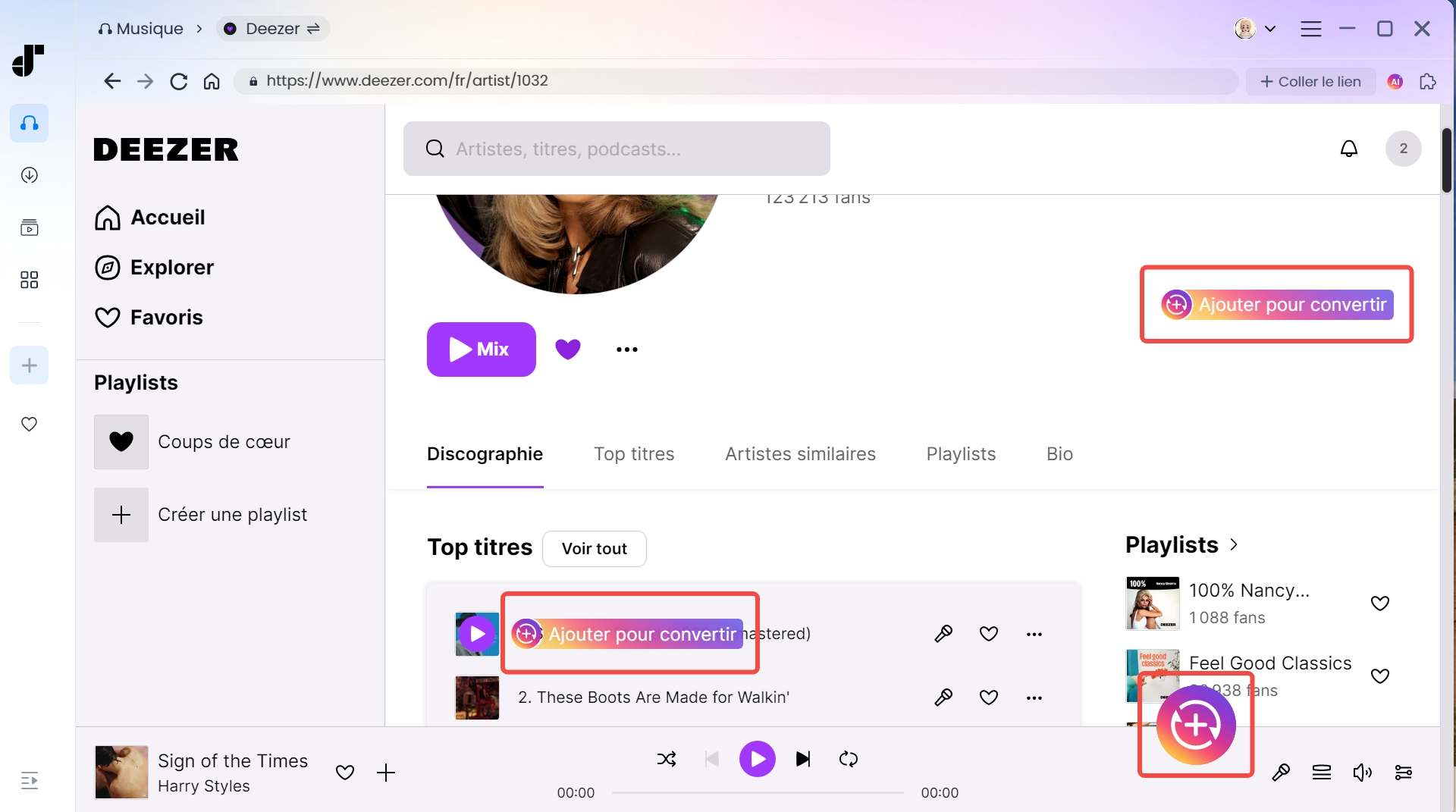Open the Downloads section in the left sidebar
Image resolution: width=1456 pixels, height=812 pixels.
point(29,175)
